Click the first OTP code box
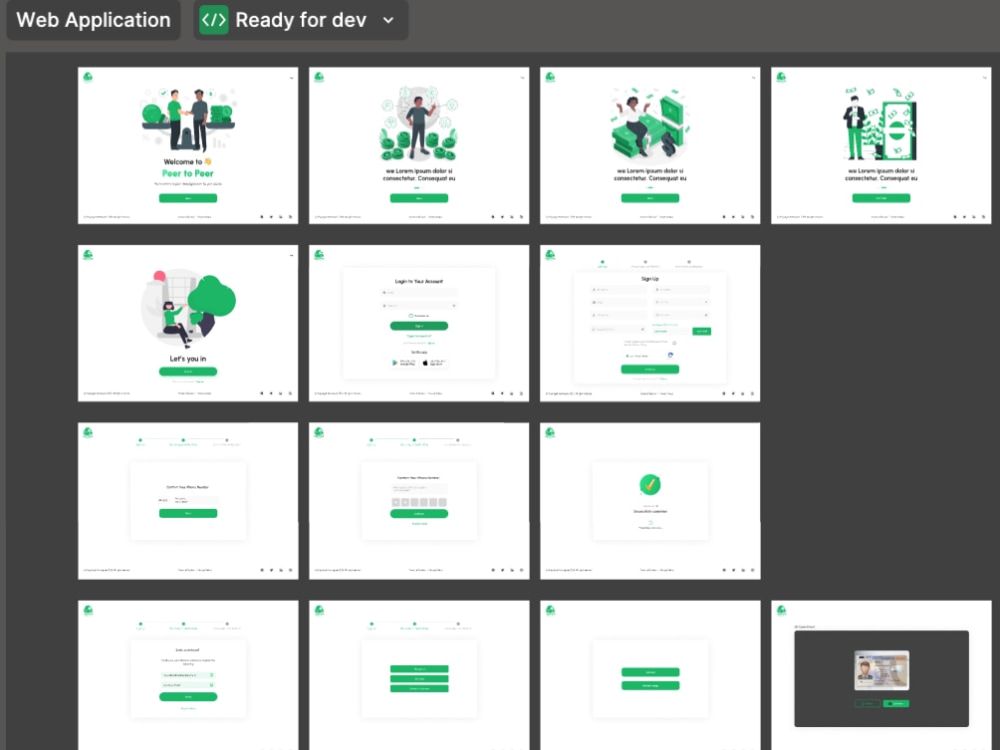Viewport: 1000px width, 750px height. (x=395, y=503)
